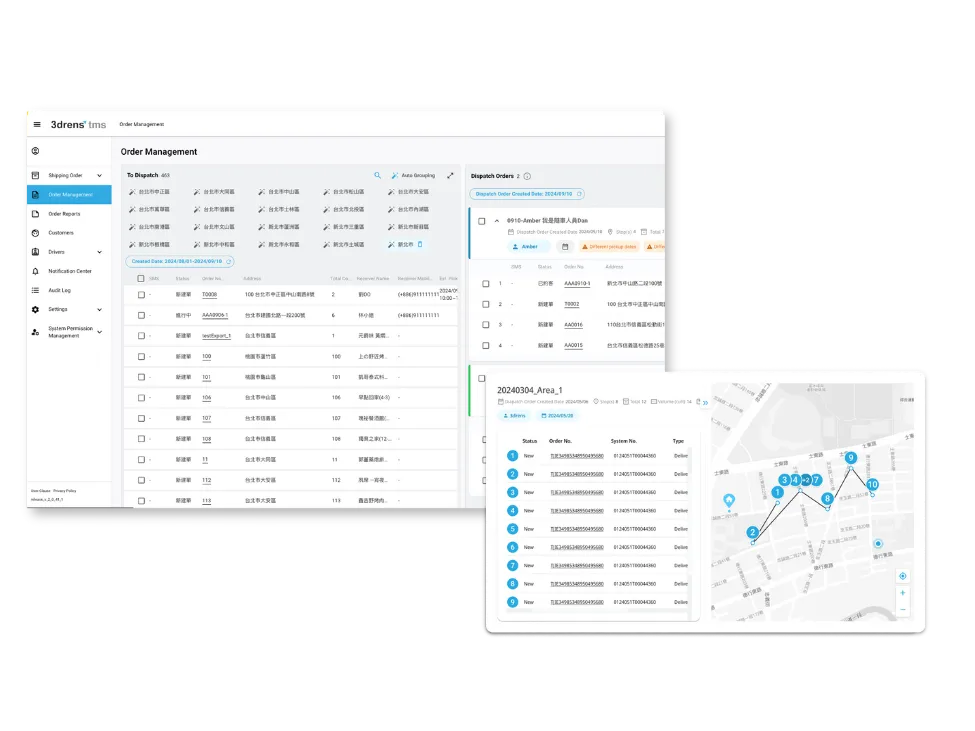This screenshot has width=975, height=731.
Task: Open the Dispatch Orders info icon
Action: pos(527,176)
